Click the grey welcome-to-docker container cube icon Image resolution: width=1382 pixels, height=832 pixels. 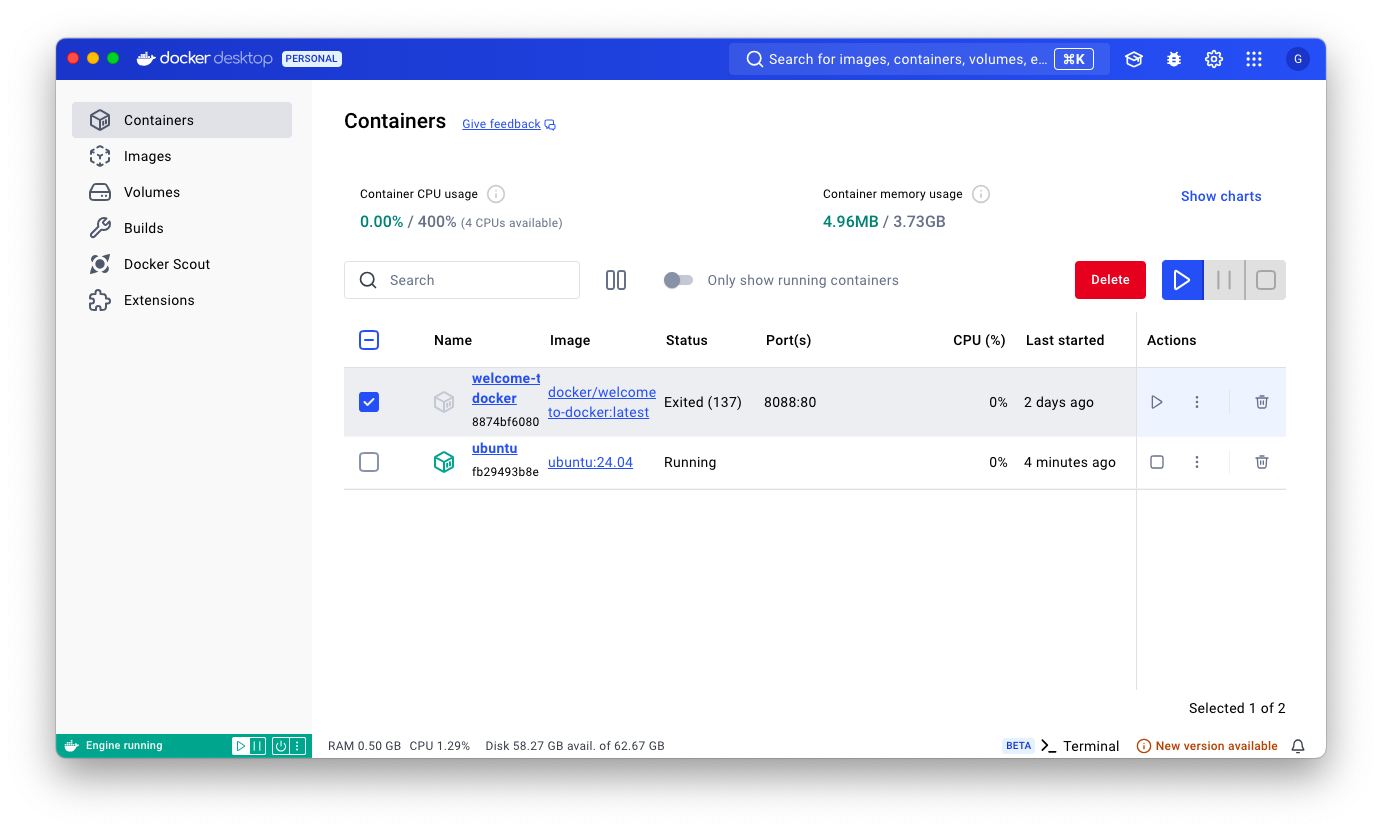pyautogui.click(x=444, y=402)
